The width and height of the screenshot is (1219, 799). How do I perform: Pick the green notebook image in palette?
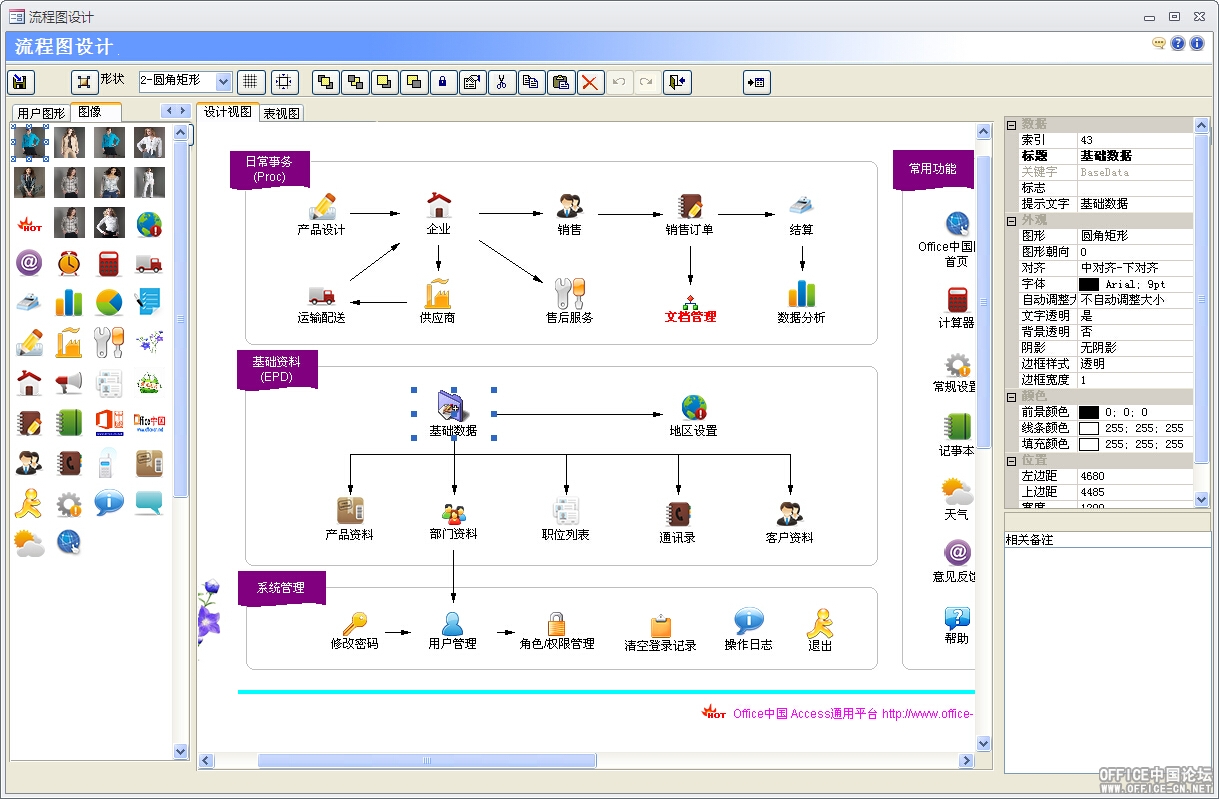tap(69, 423)
